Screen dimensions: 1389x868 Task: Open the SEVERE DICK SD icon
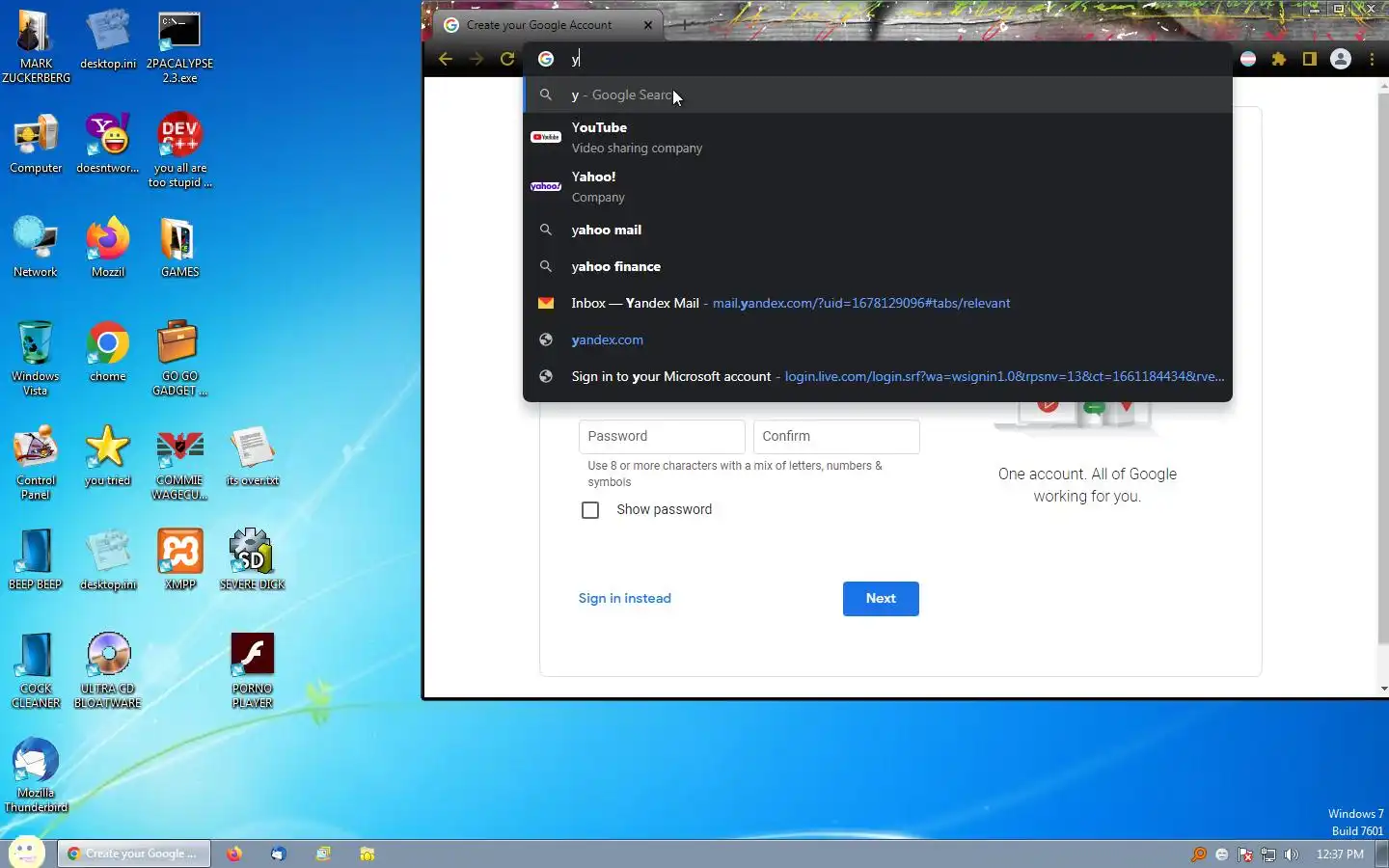(252, 561)
